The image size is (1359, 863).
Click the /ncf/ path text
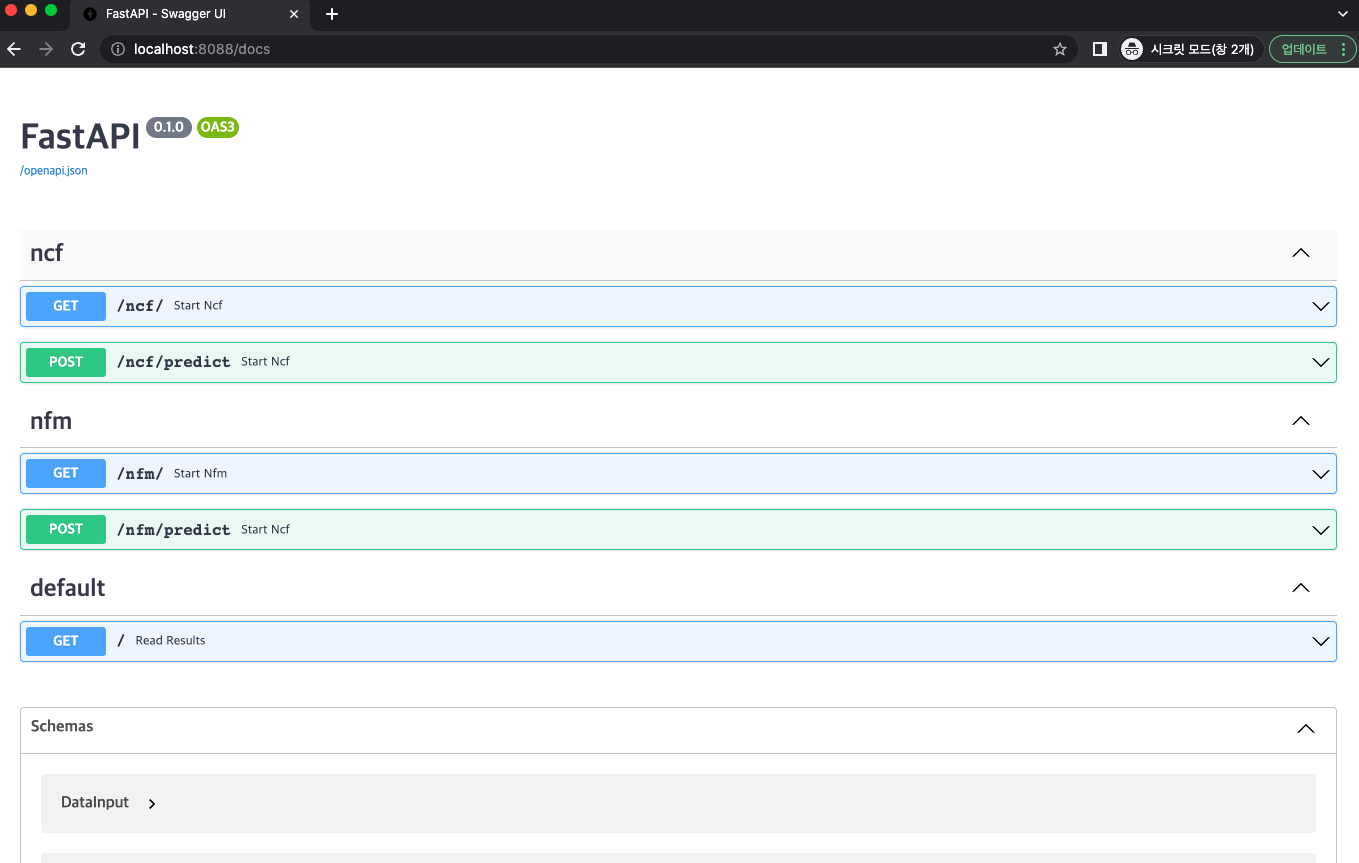coord(140,306)
